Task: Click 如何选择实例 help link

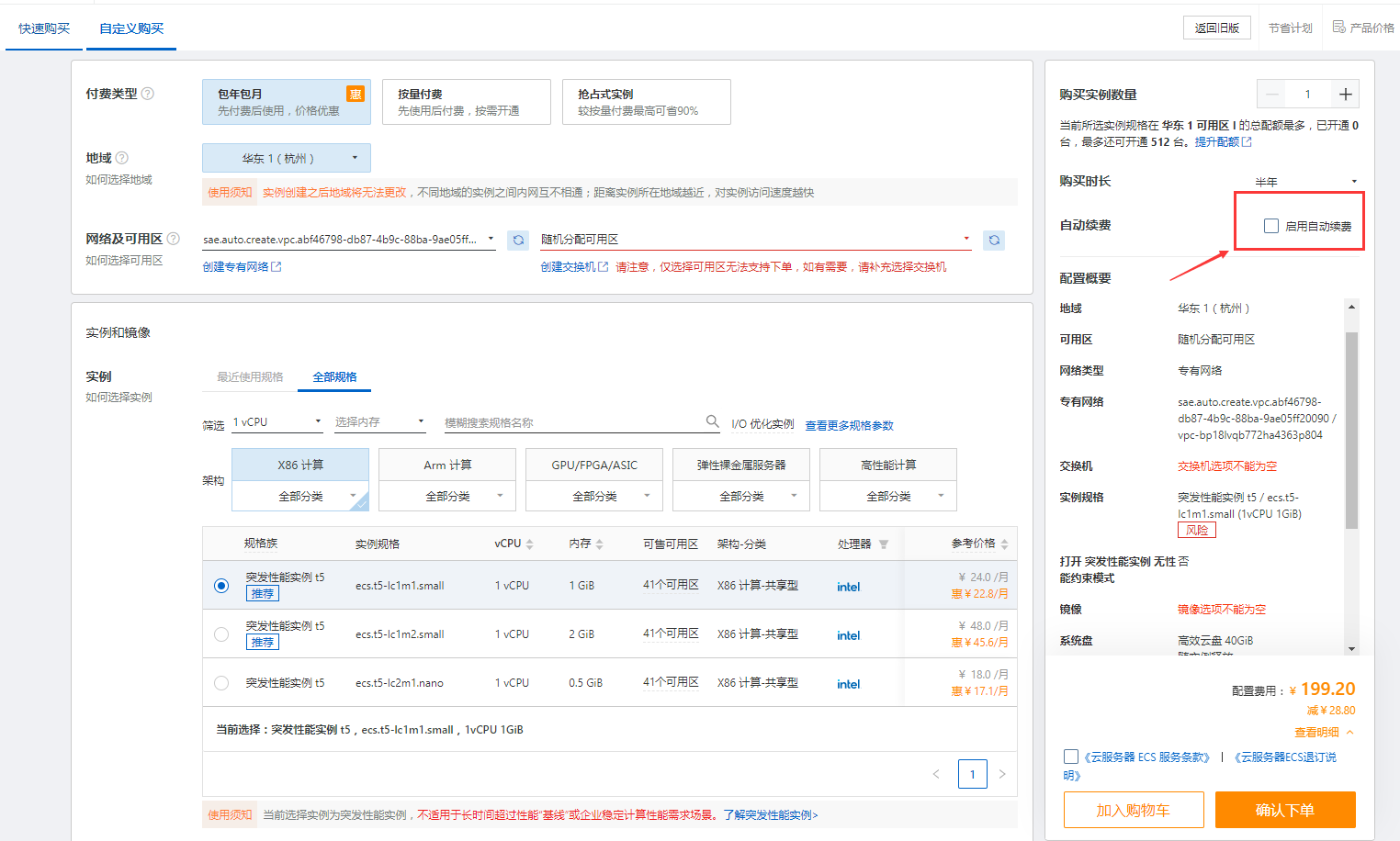Action: [x=119, y=397]
